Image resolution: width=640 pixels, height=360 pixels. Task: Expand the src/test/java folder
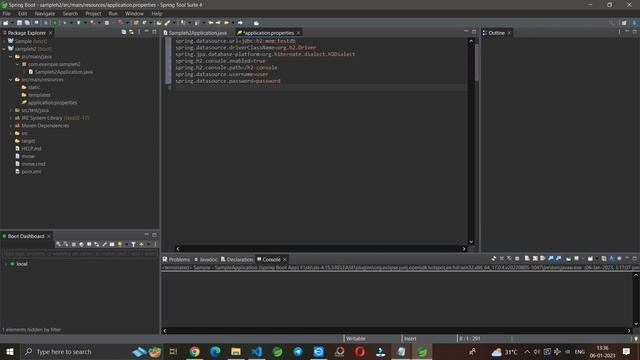(11, 110)
